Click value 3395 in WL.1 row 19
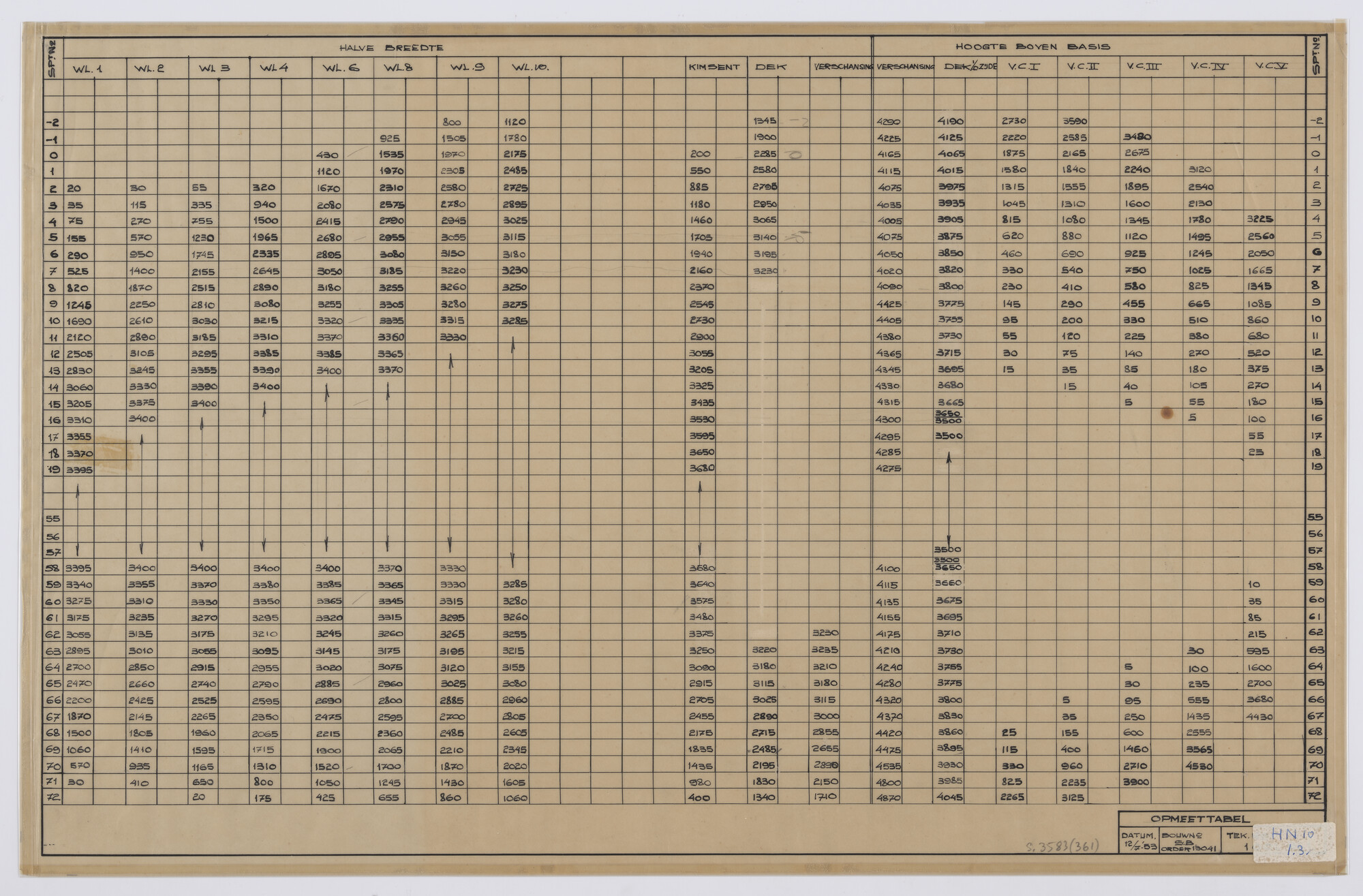This screenshot has width=1363, height=896. (x=79, y=470)
